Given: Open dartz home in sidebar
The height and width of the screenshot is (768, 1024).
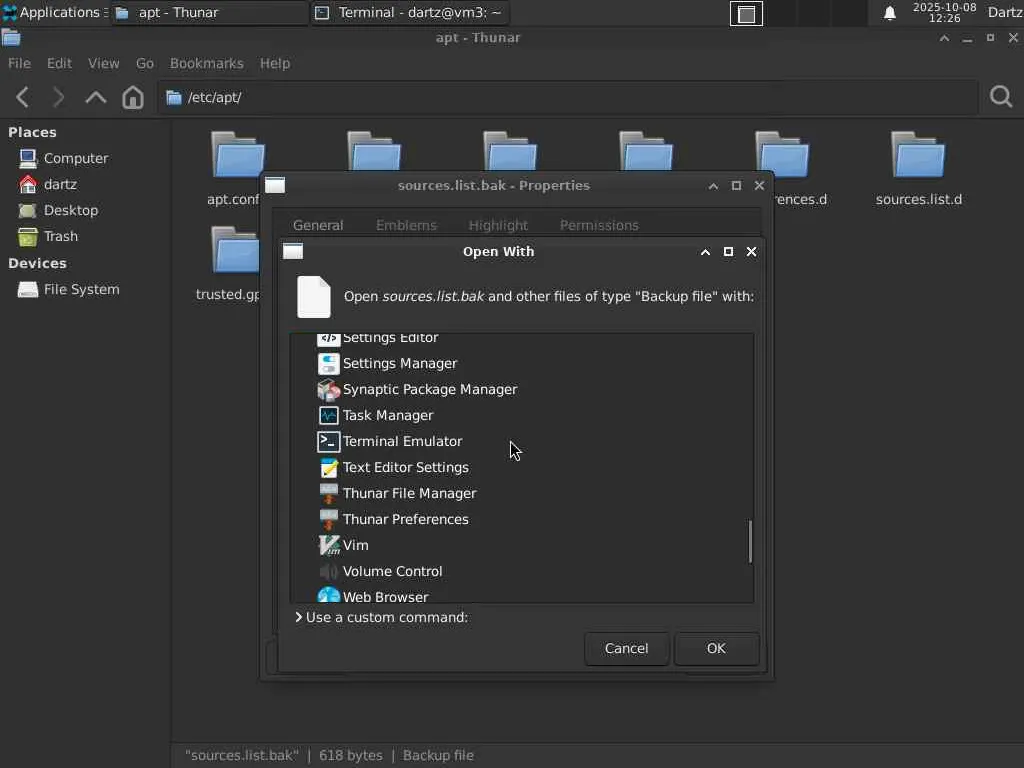Looking at the screenshot, I should (48, 185).
